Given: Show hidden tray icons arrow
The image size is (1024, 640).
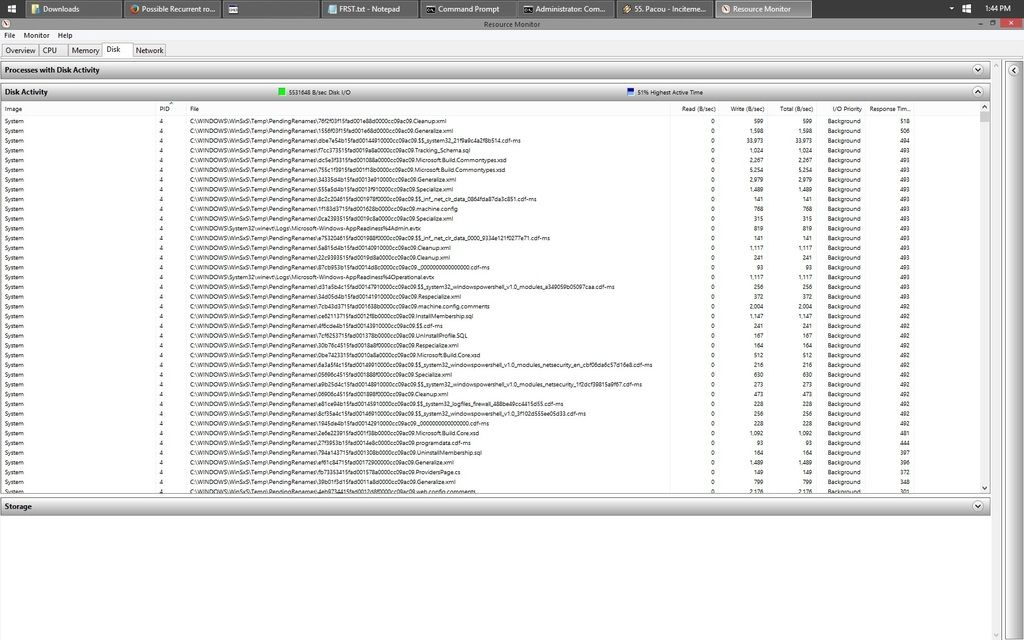Looking at the screenshot, I should (x=952, y=9).
